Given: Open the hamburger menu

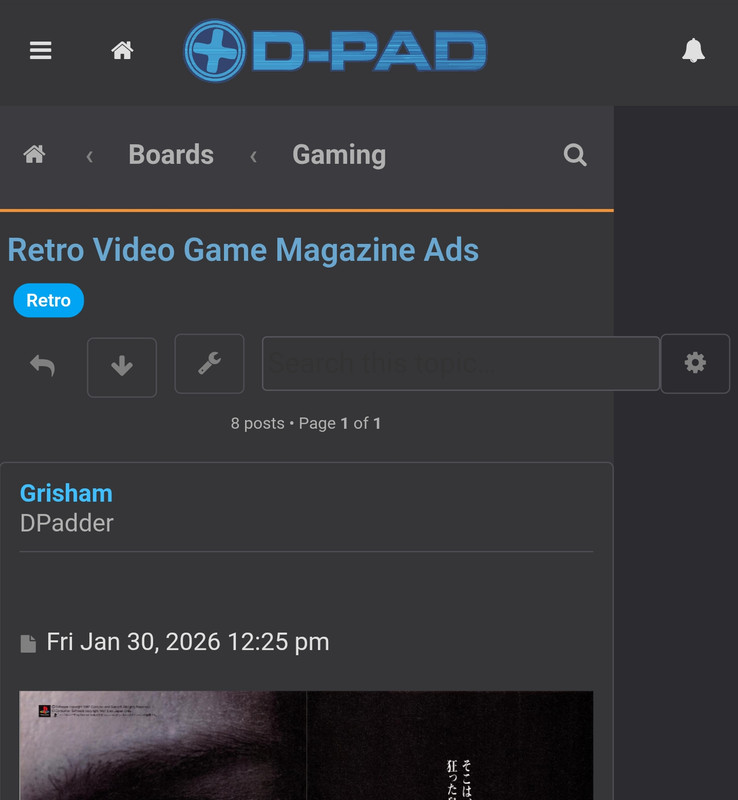Looking at the screenshot, I should (x=40, y=50).
